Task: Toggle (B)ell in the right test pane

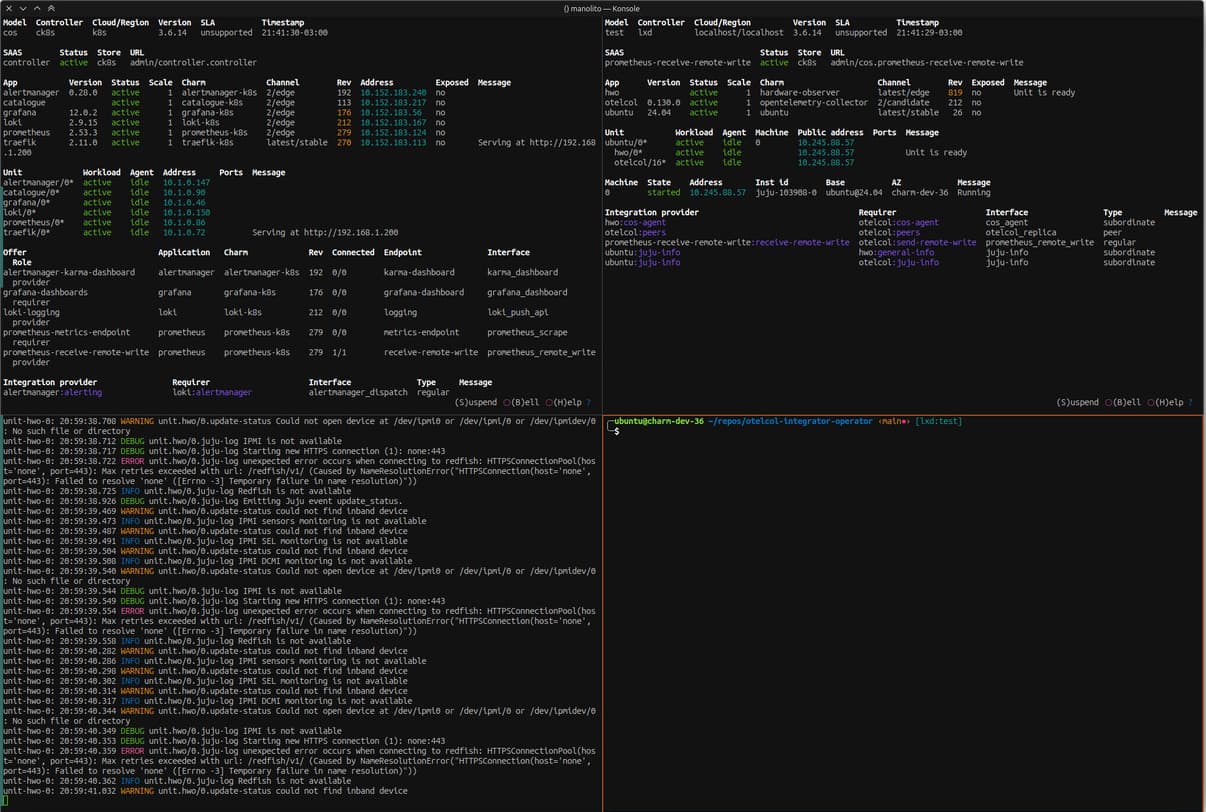Action: click(x=1126, y=402)
